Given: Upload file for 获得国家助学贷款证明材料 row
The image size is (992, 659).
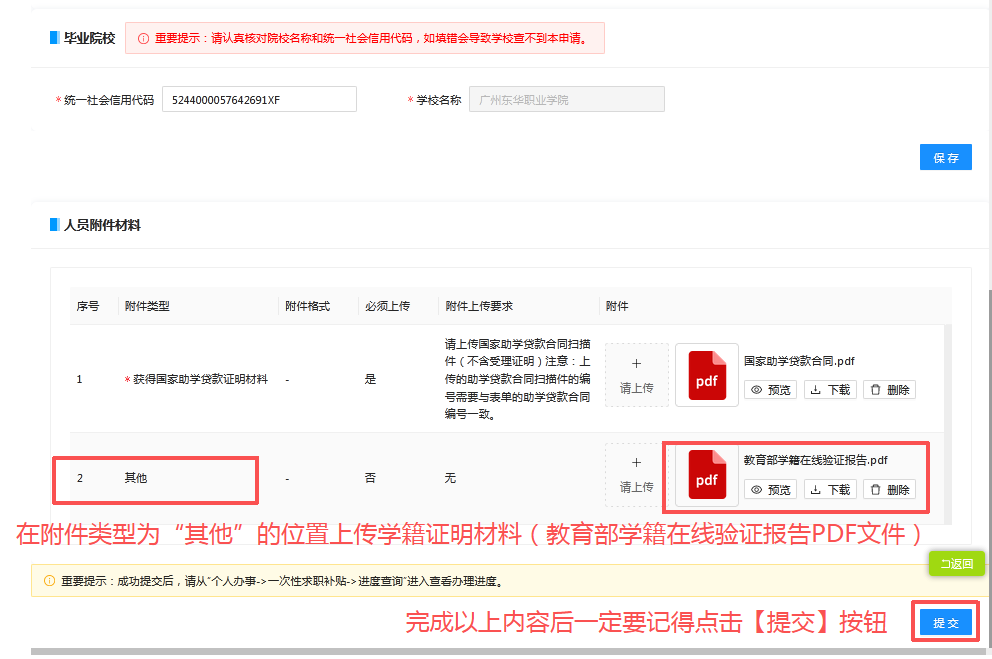Looking at the screenshot, I should (636, 375).
